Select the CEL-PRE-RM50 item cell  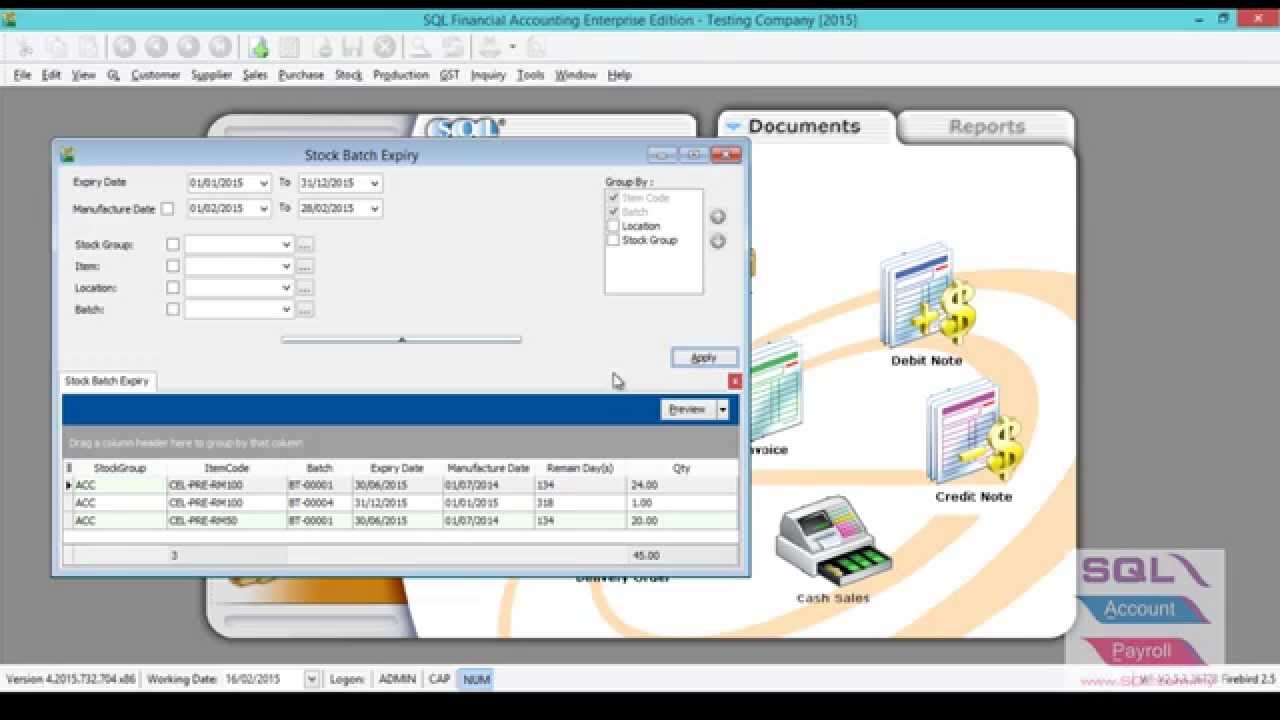click(x=227, y=521)
